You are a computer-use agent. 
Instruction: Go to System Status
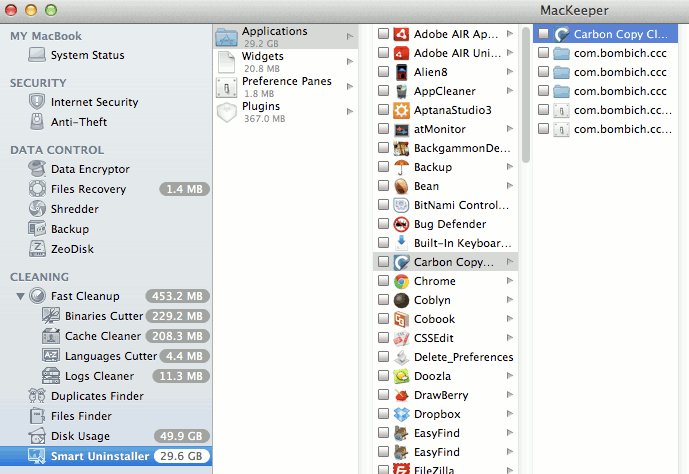(87, 55)
